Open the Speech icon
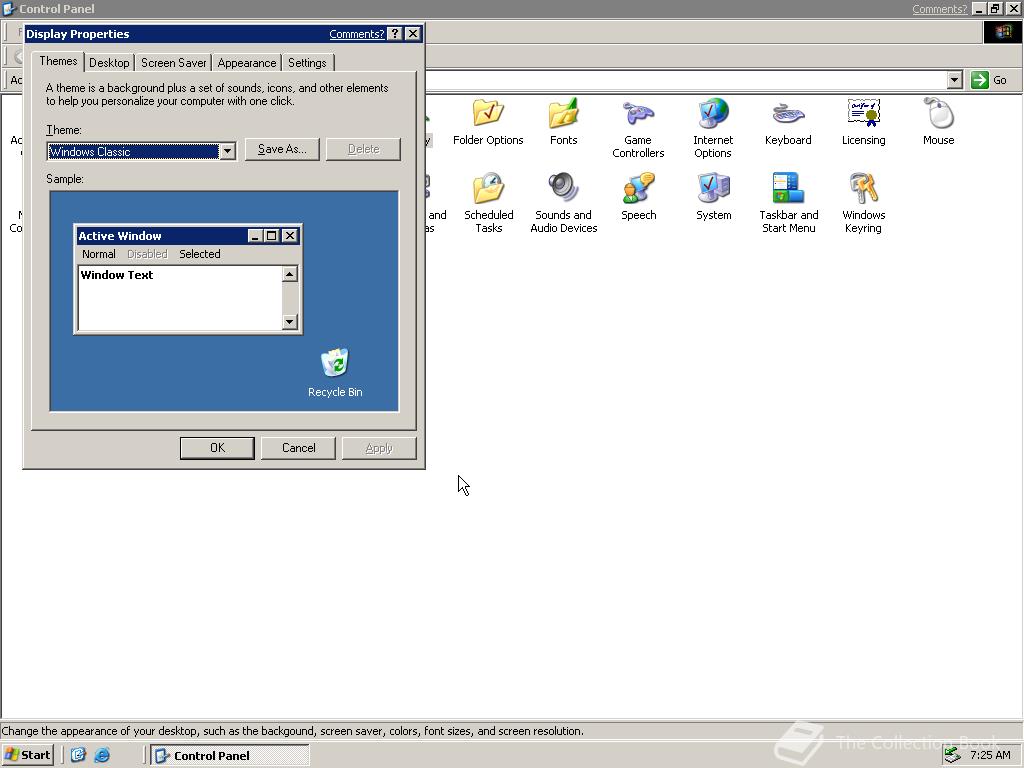1024x768 pixels. (638, 197)
